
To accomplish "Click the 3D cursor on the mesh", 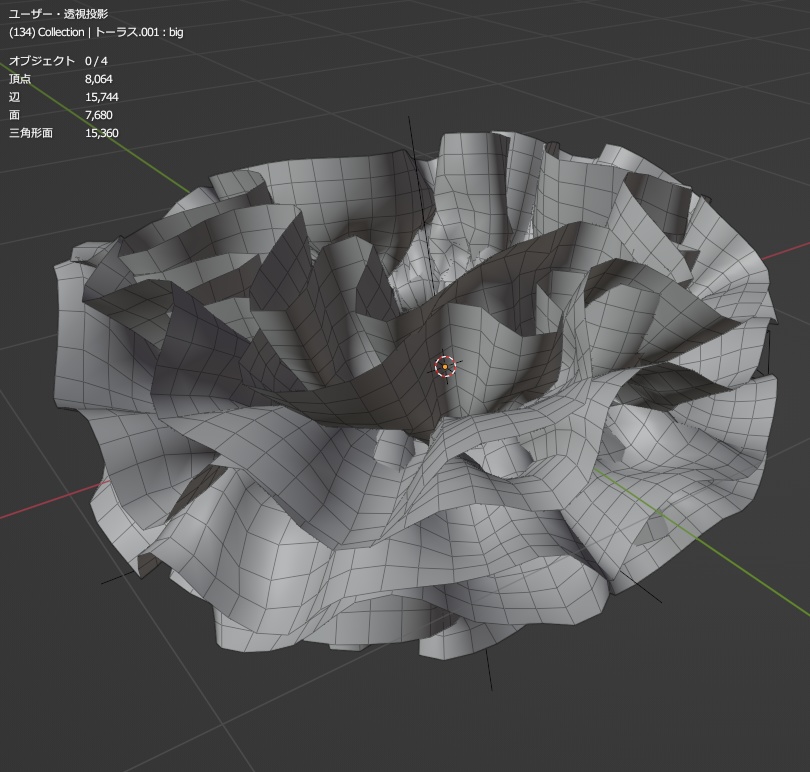I will (445, 366).
